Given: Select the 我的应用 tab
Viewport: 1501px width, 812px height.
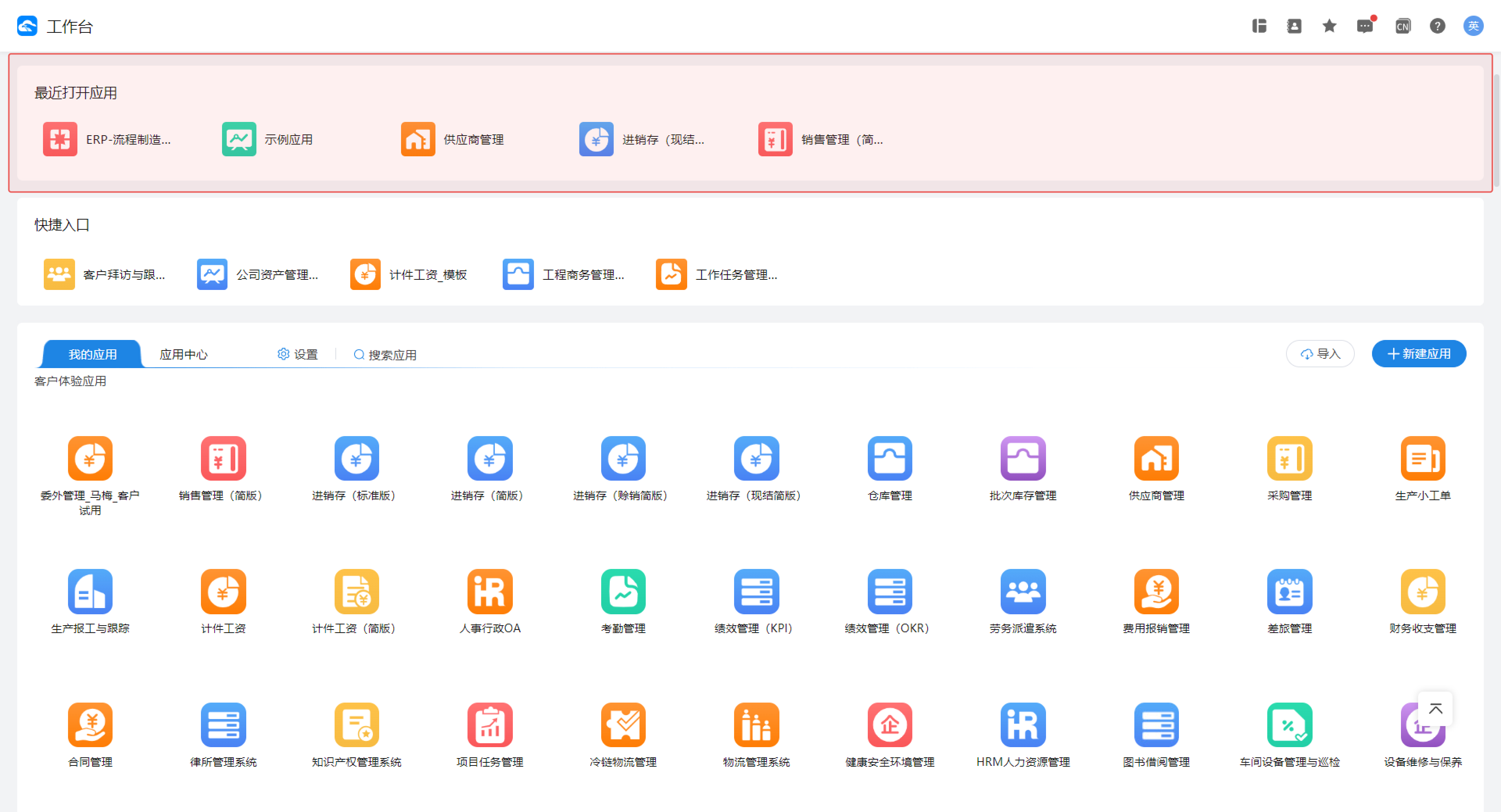Looking at the screenshot, I should coord(92,354).
